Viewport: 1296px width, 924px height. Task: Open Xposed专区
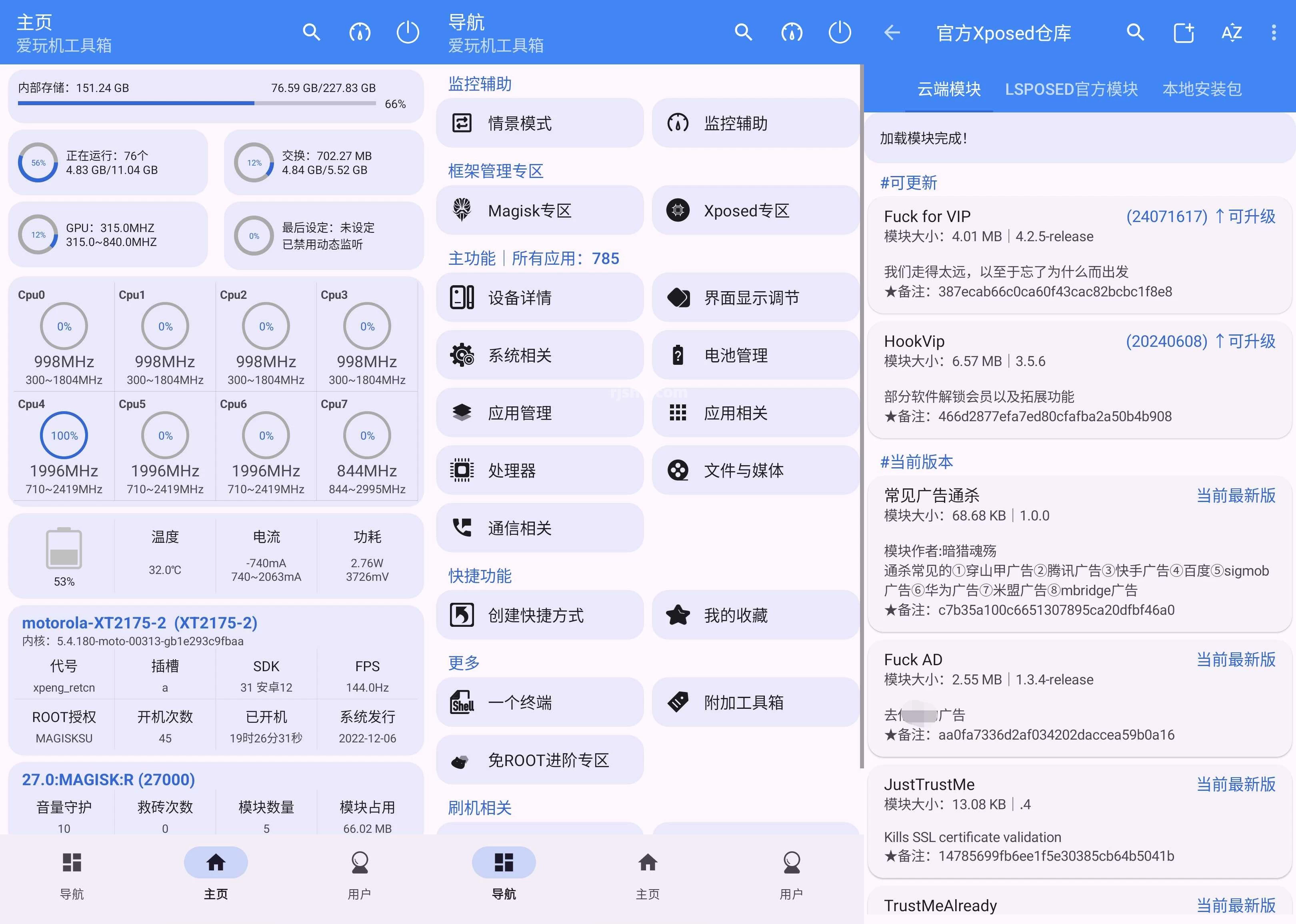(756, 210)
